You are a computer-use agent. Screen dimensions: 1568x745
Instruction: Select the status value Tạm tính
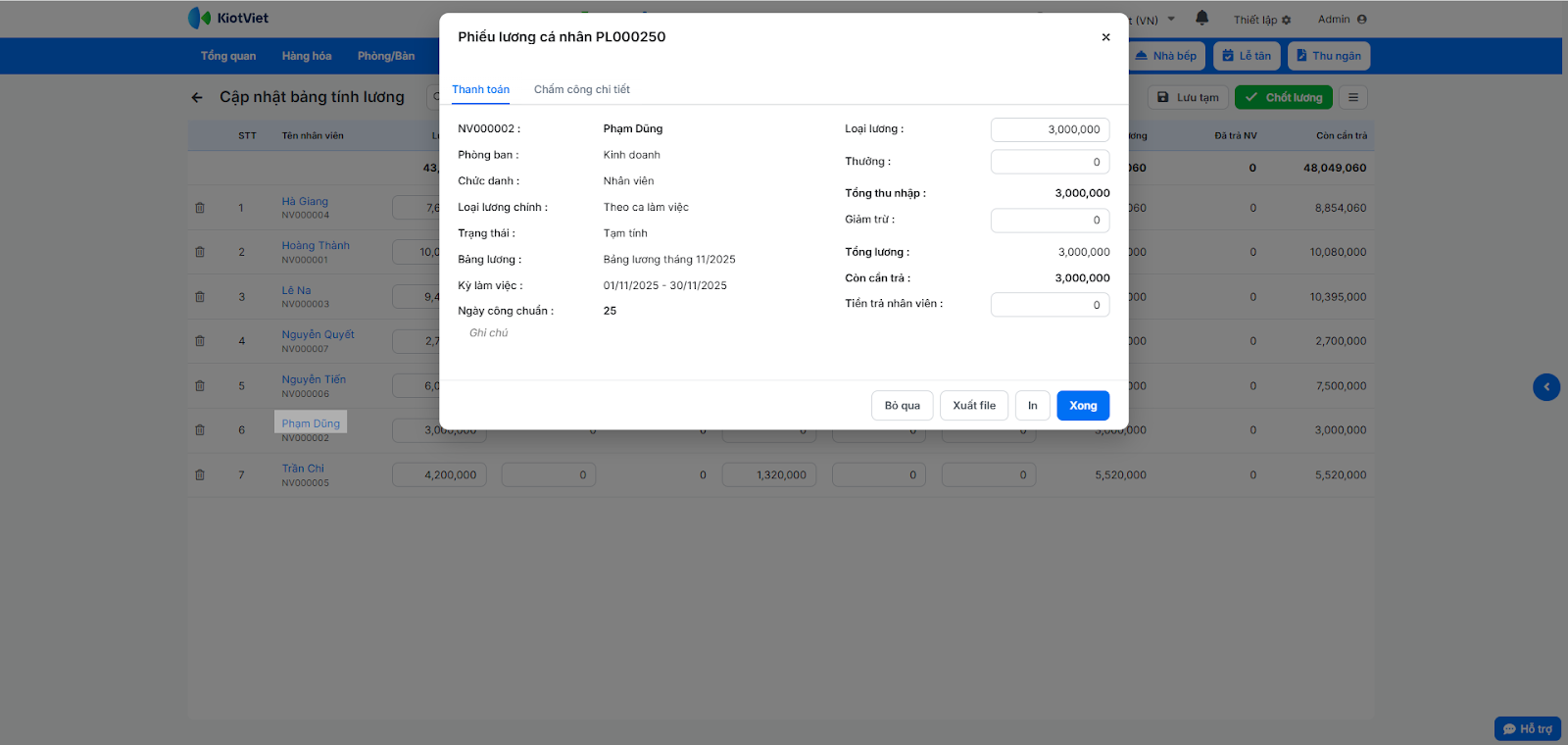click(x=625, y=233)
